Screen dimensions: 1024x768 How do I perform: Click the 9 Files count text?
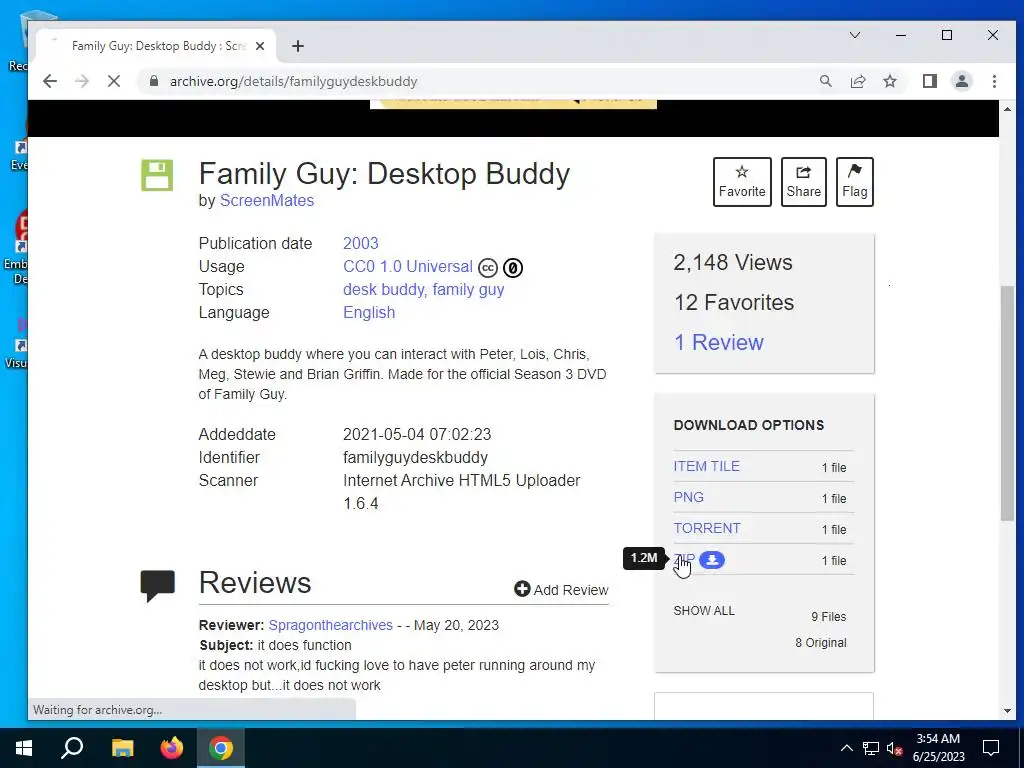[x=829, y=616]
